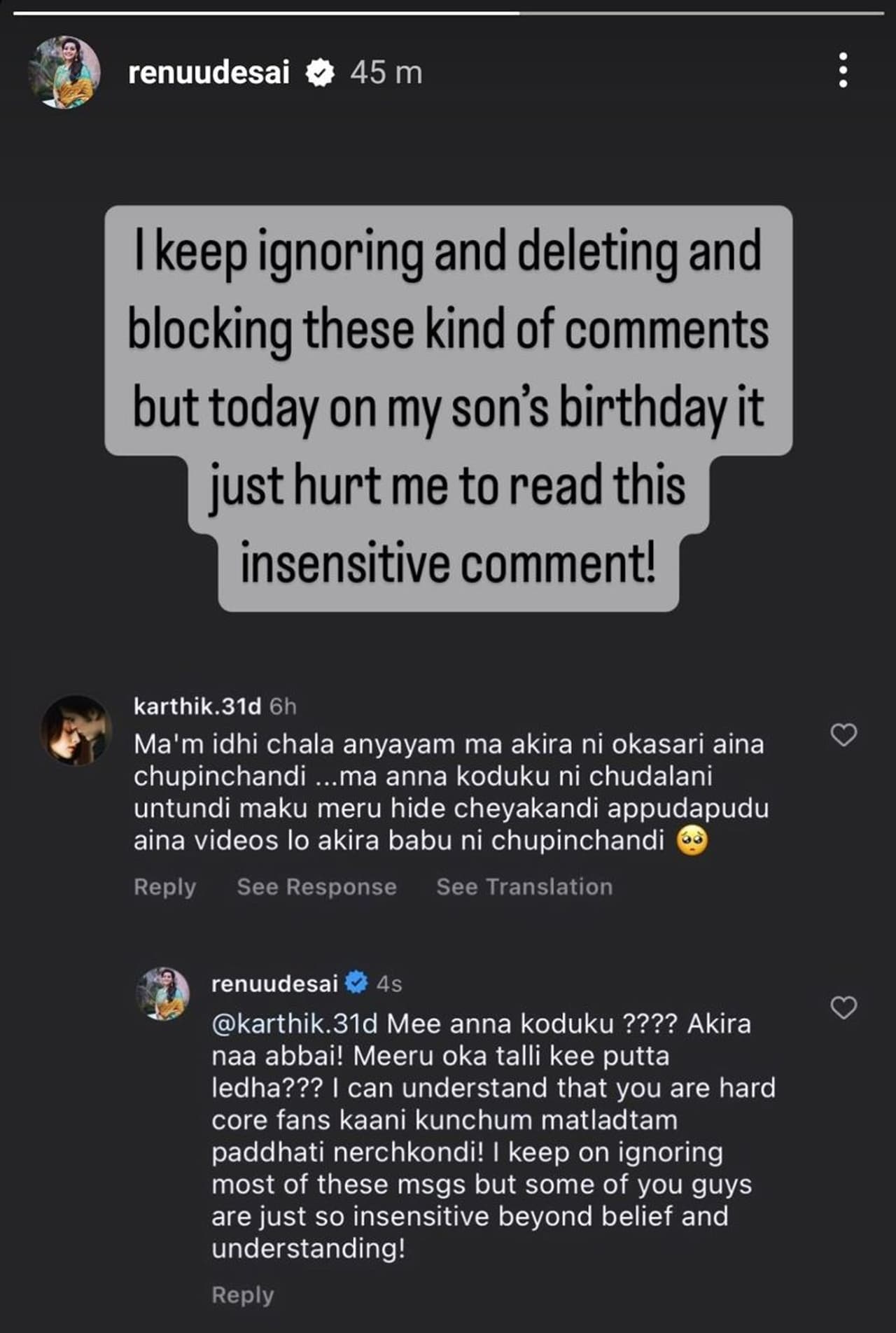Click the story progress bar at the top
896x1333 pixels.
[x=448, y=13]
